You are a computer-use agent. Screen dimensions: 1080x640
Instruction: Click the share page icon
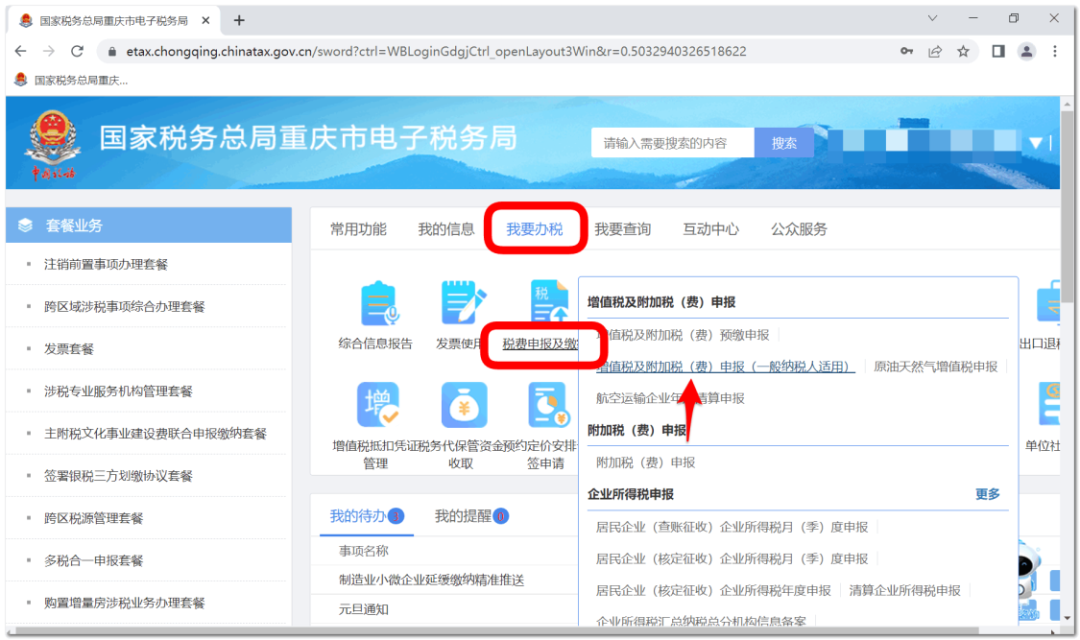935,52
